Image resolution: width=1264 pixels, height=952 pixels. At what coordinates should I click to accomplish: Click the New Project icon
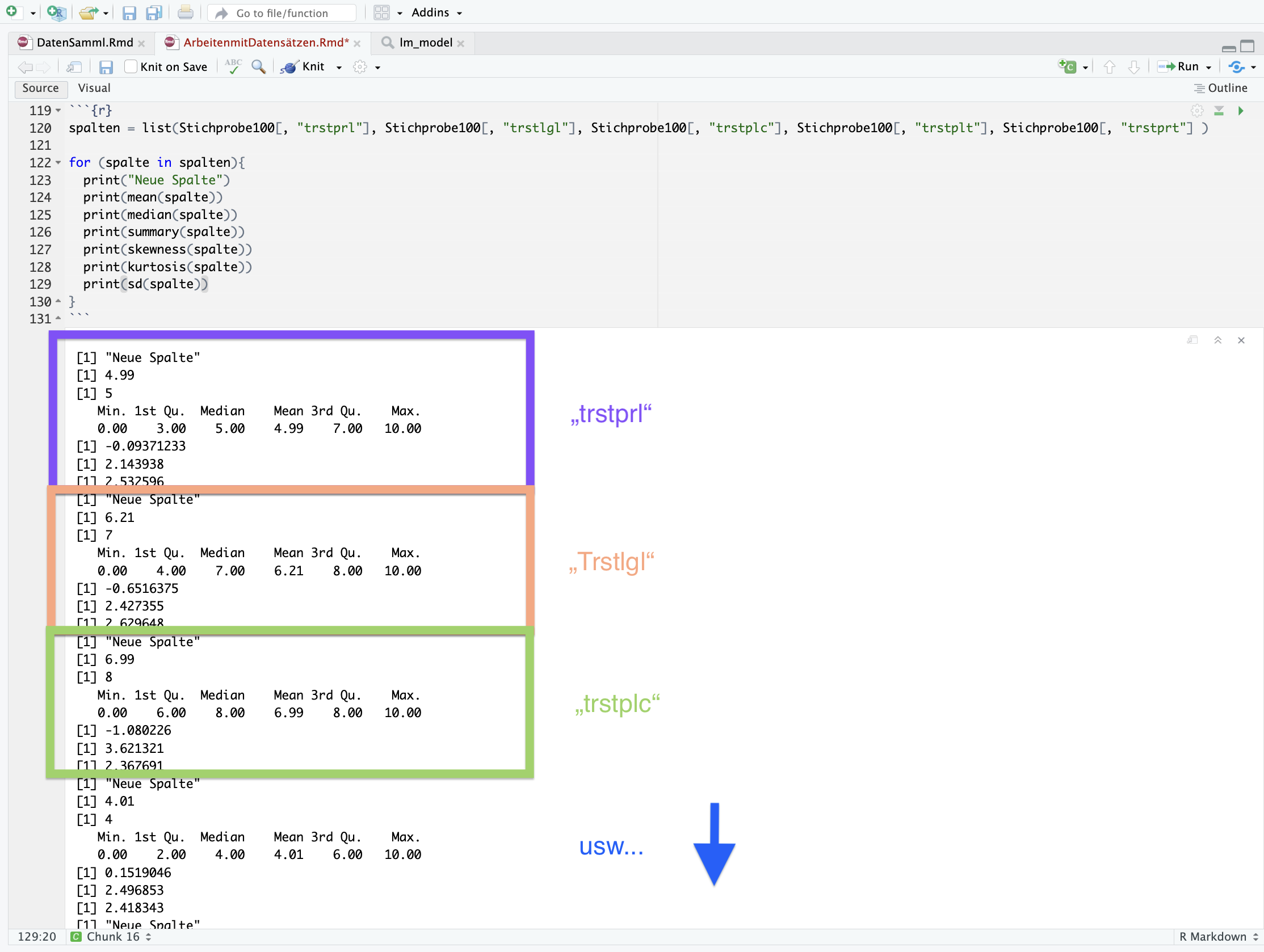click(x=56, y=12)
